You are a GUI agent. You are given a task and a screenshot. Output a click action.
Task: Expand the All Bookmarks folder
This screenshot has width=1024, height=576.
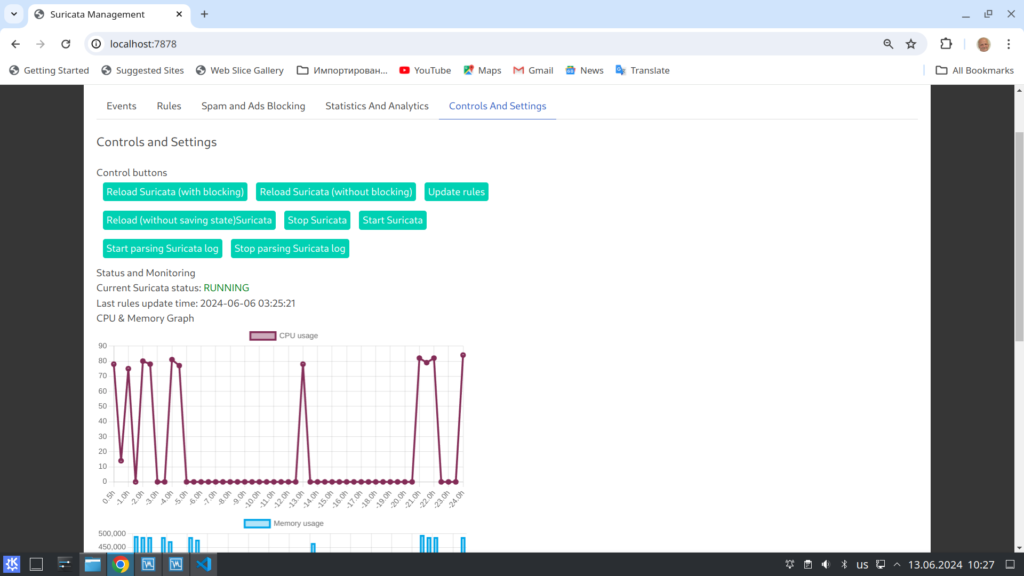974,71
